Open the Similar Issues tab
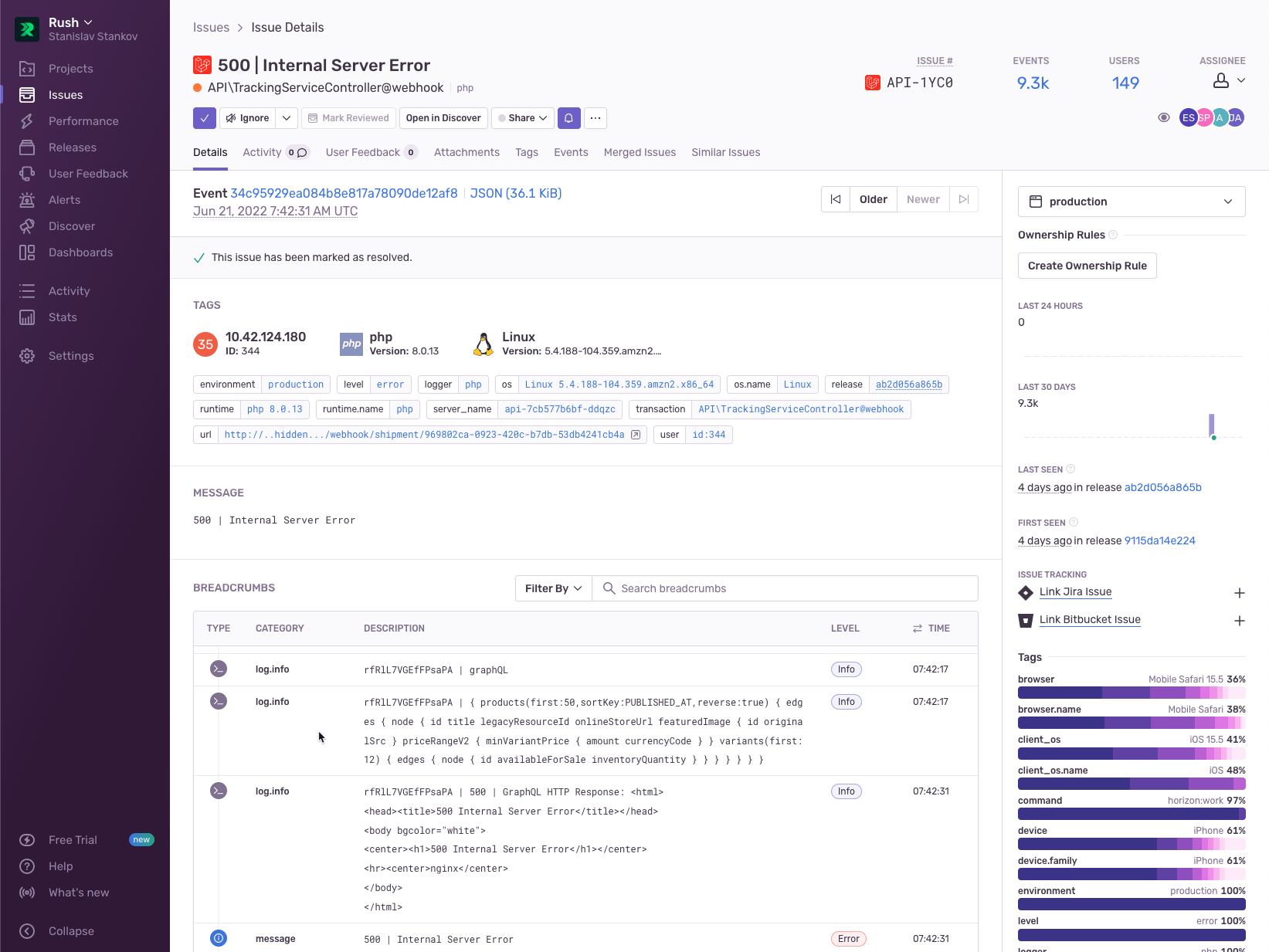This screenshot has height=952, width=1269. 725,152
